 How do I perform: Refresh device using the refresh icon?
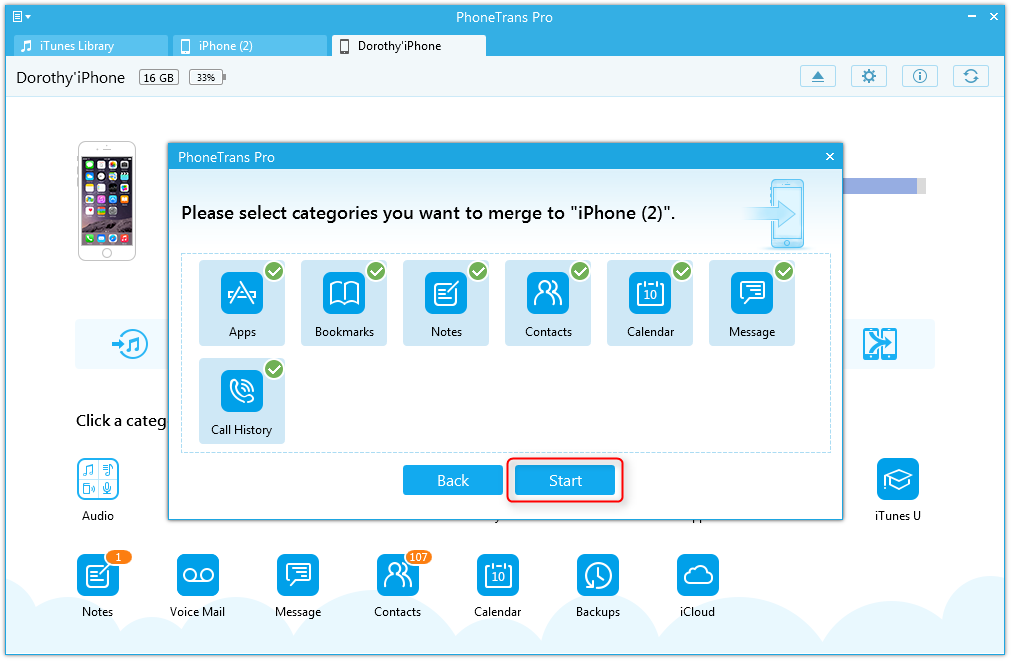coord(970,77)
